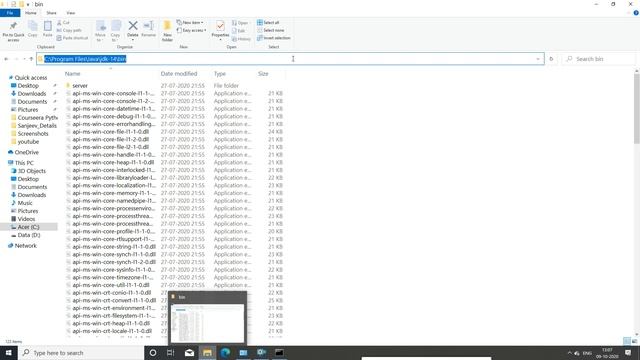Switch to the Home ribbon tab

pos(31,13)
